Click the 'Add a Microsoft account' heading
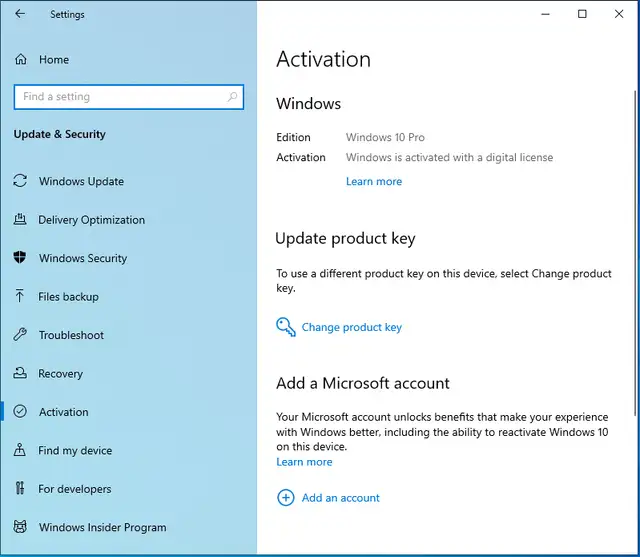The image size is (640, 557). (362, 383)
